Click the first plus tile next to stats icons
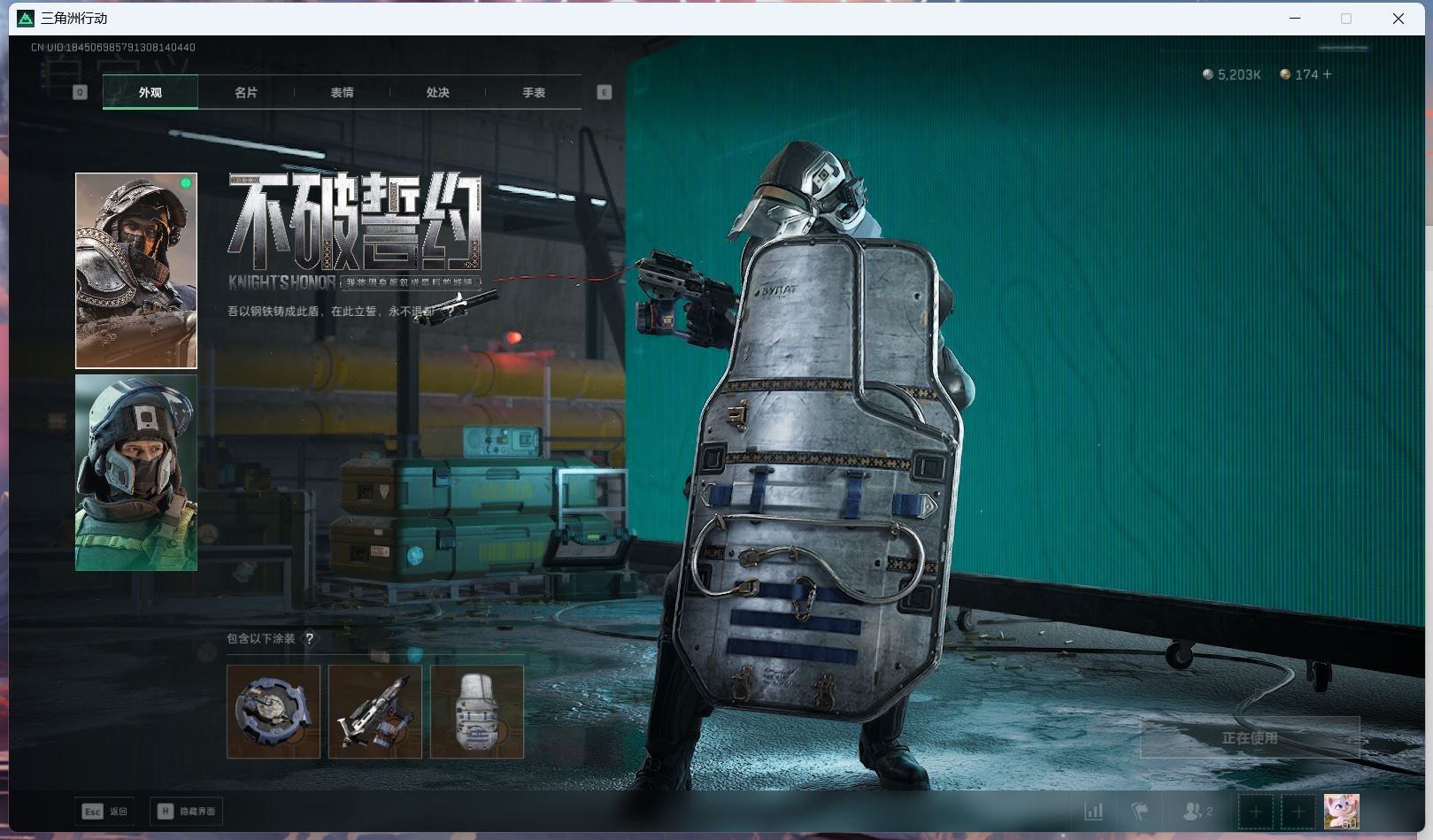The image size is (1433, 840). 1256,811
